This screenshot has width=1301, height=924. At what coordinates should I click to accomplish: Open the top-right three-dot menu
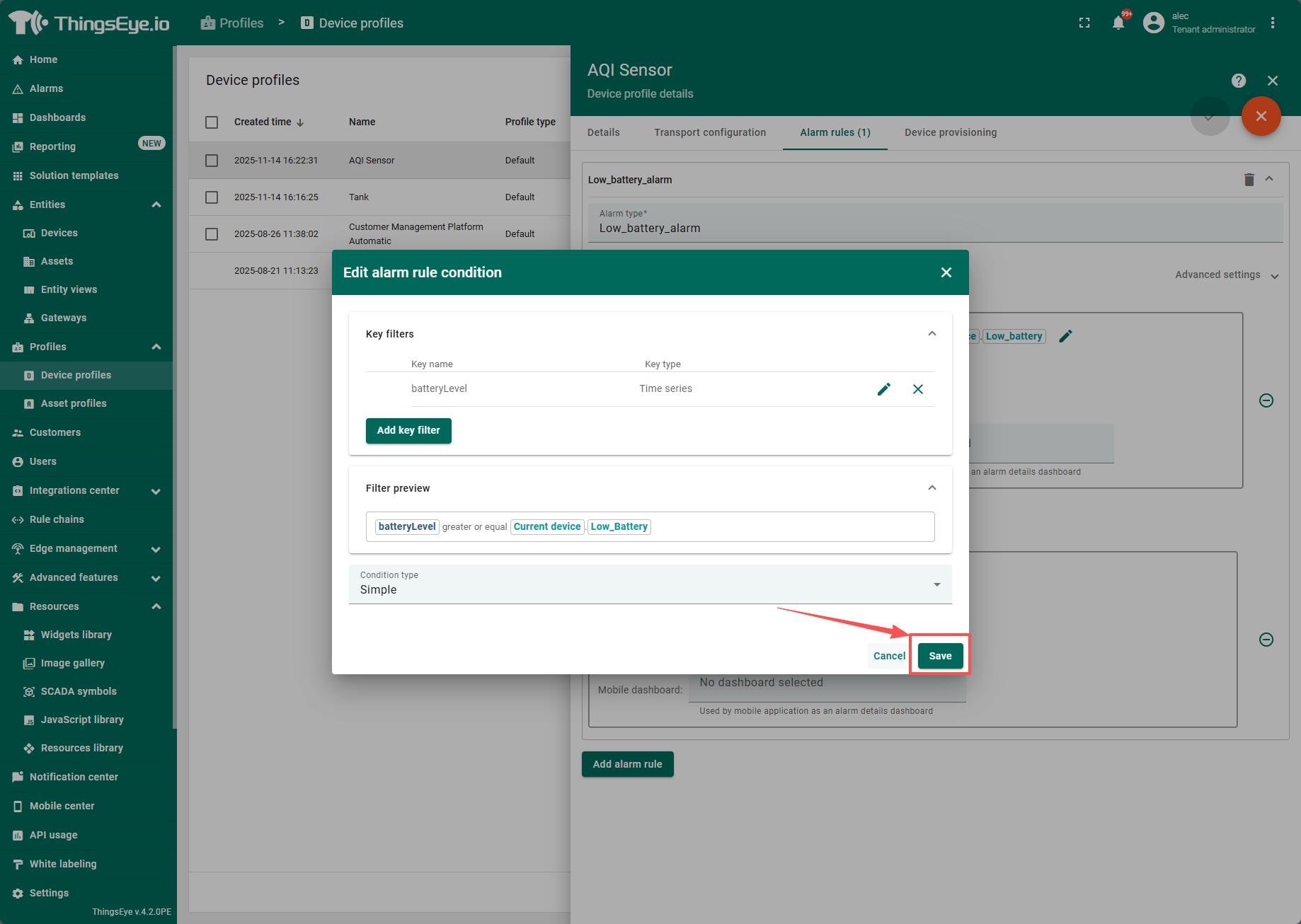click(1273, 23)
